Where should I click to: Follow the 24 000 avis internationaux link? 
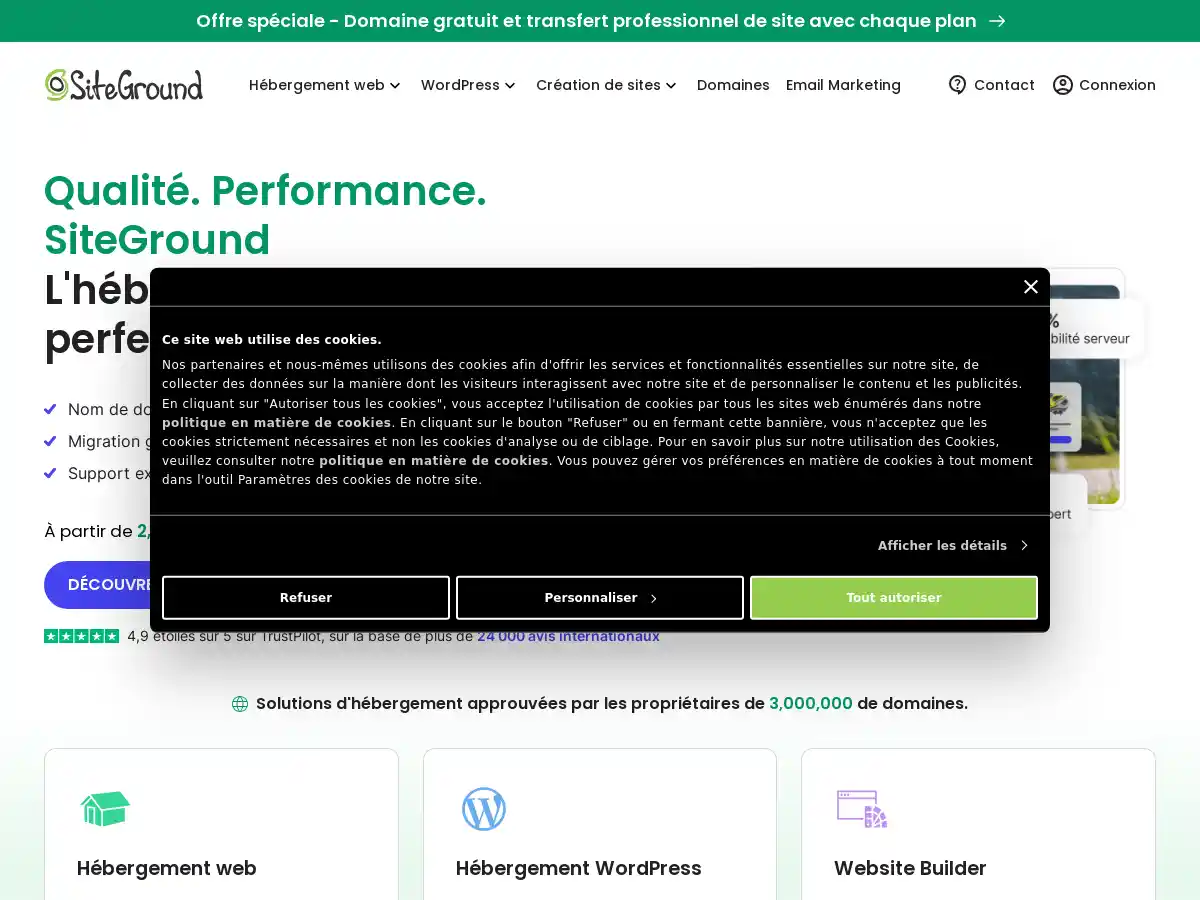[568, 635]
